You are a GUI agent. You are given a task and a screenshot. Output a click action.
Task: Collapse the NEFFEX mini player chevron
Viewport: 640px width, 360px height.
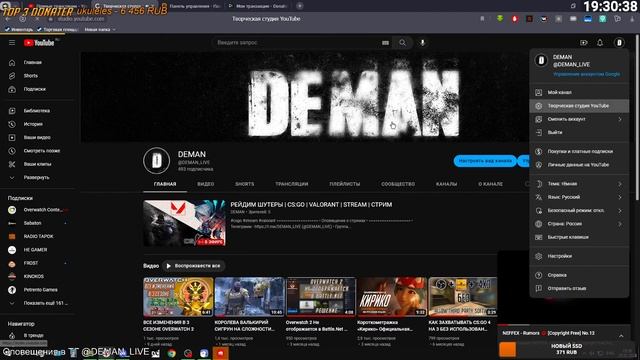coord(621,336)
